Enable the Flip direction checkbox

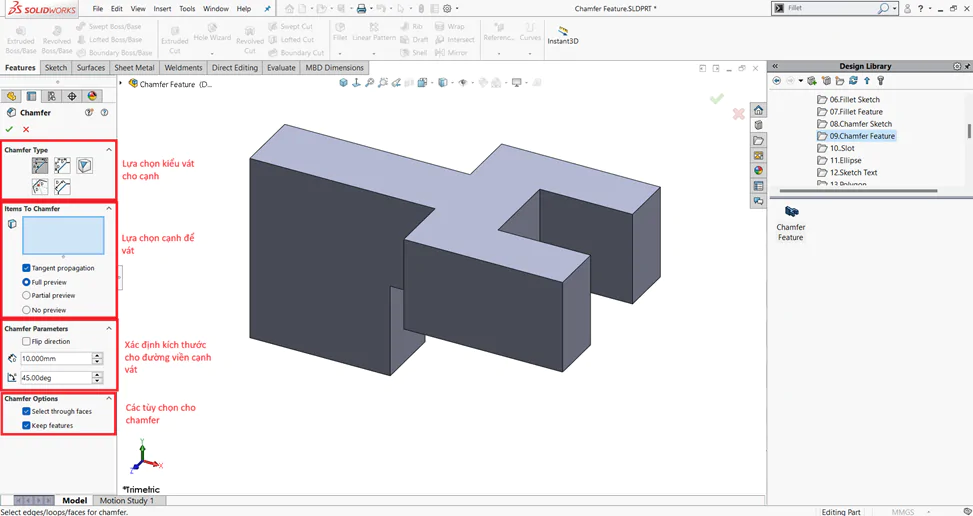tap(26, 342)
